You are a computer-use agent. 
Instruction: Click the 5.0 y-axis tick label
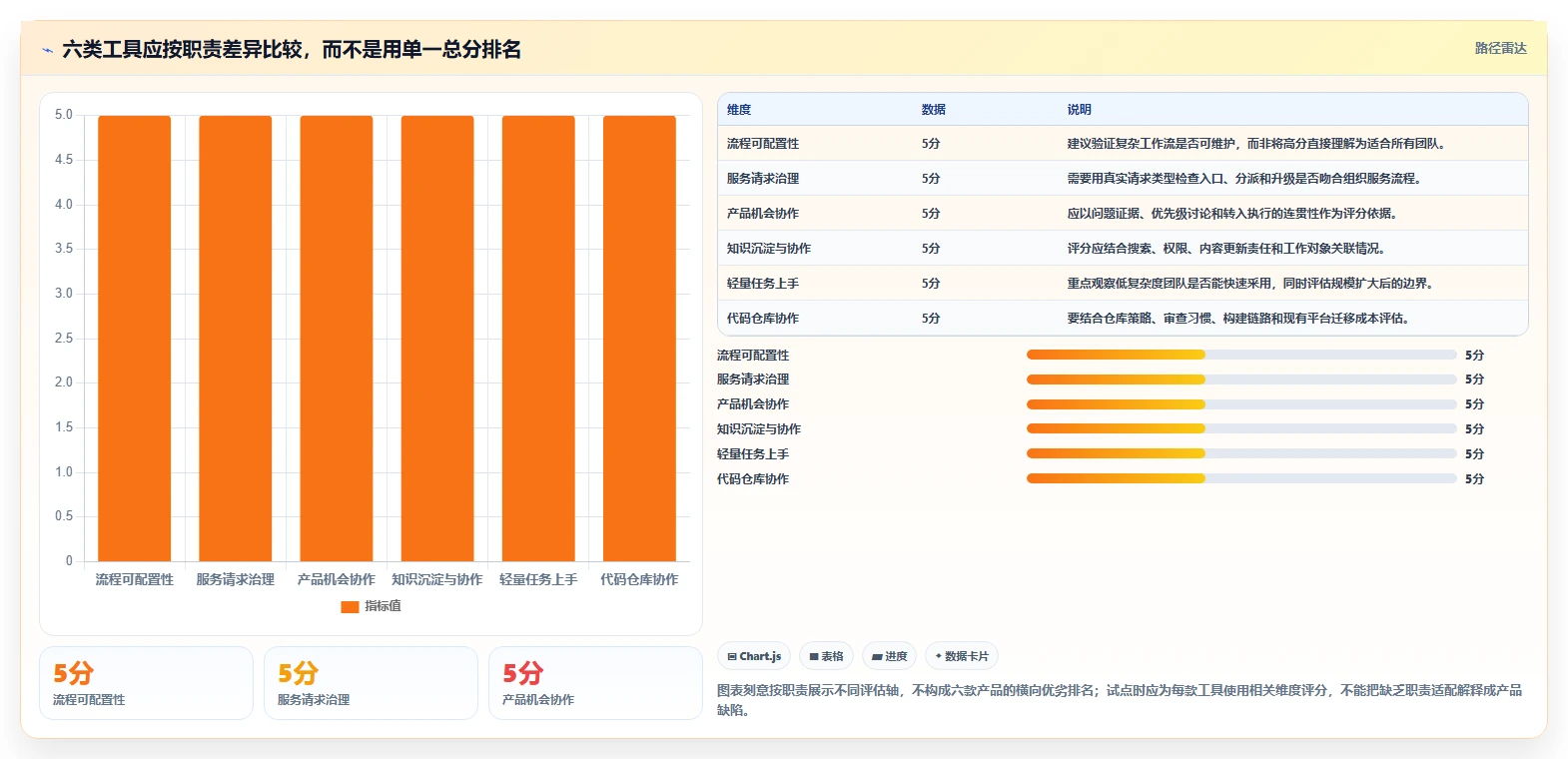(x=64, y=115)
